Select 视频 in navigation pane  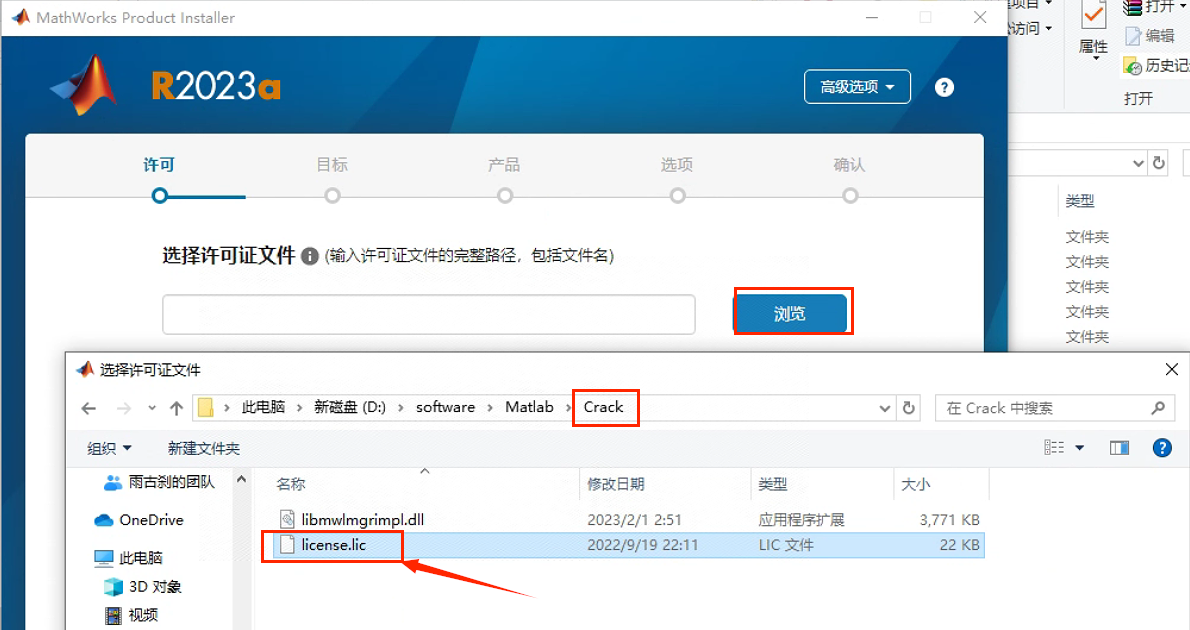[132, 615]
